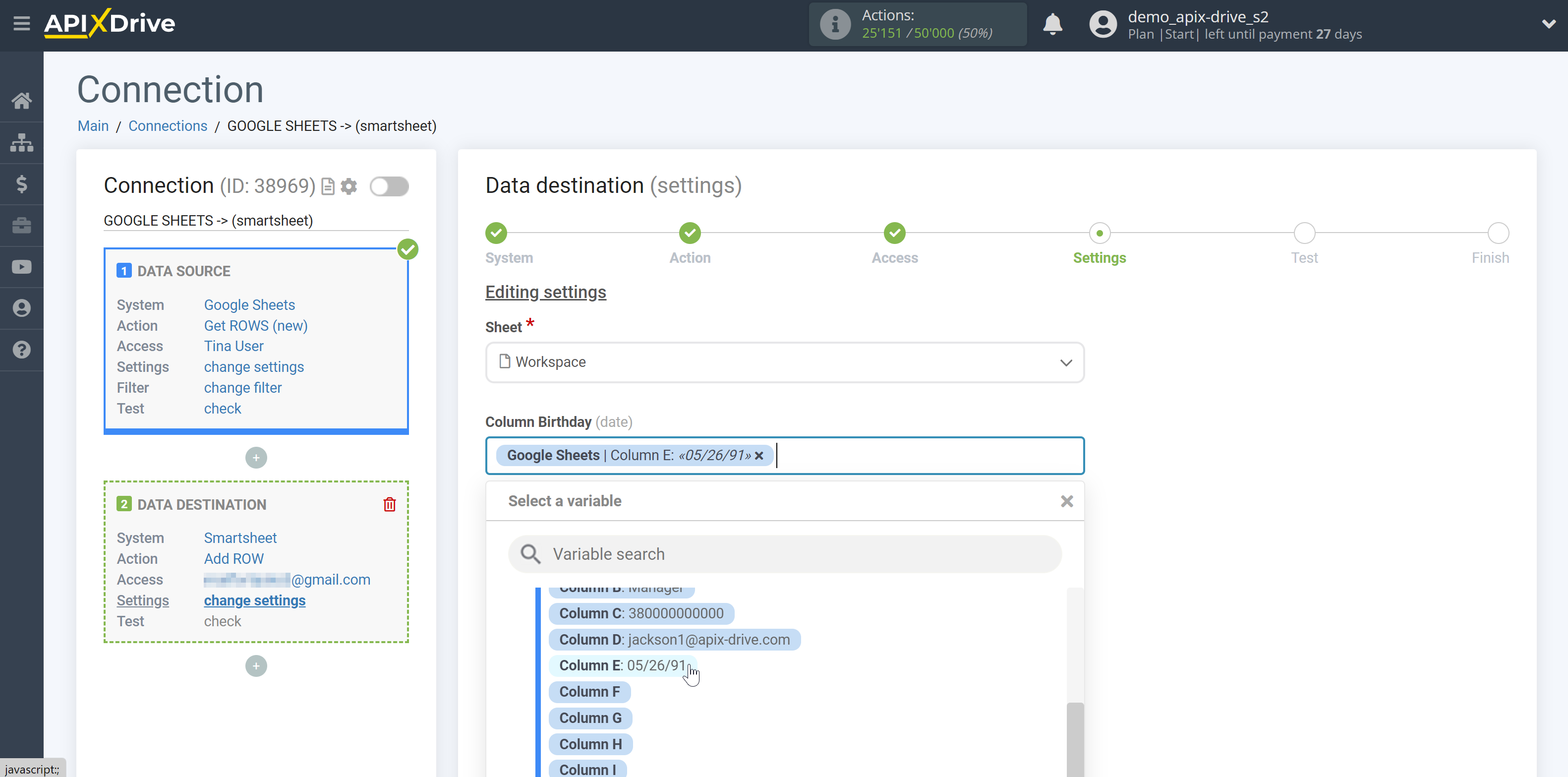1568x777 pixels.
Task: Click the DATA DESTINATION block header
Action: [x=201, y=504]
